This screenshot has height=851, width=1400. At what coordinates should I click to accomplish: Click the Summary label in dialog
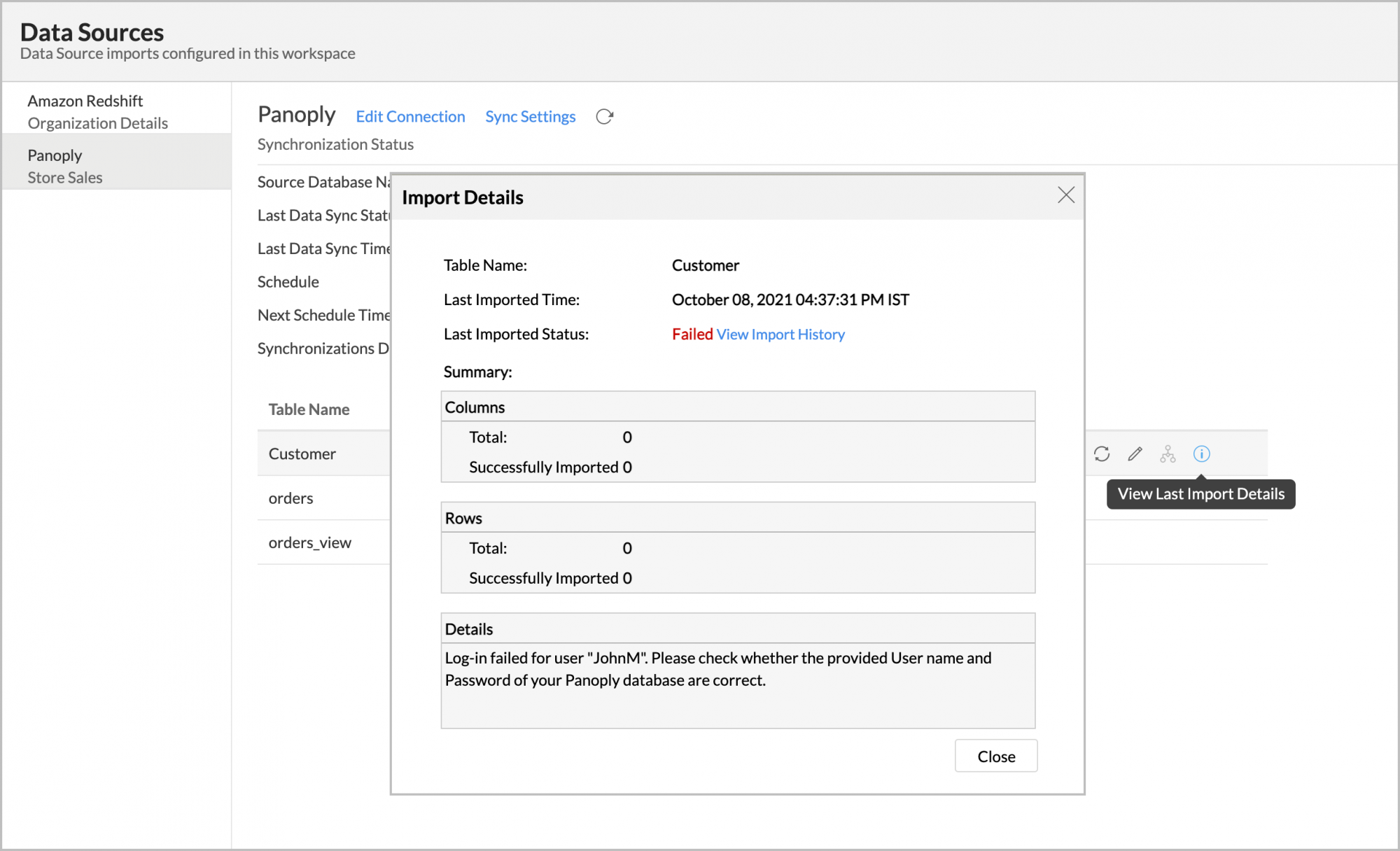(x=478, y=372)
